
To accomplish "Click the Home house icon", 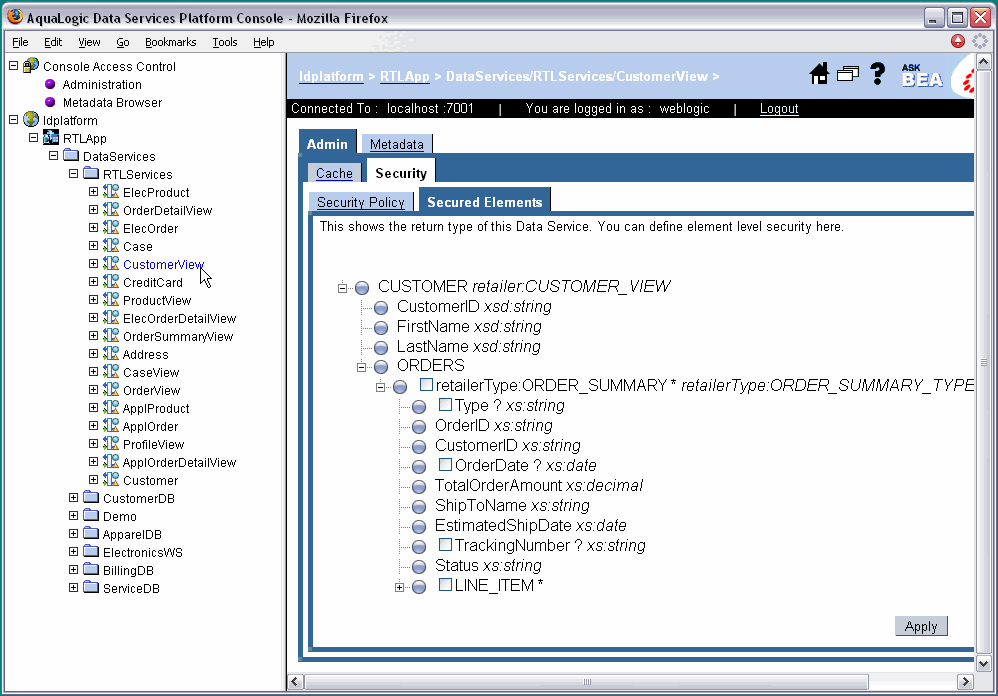I will tap(819, 74).
